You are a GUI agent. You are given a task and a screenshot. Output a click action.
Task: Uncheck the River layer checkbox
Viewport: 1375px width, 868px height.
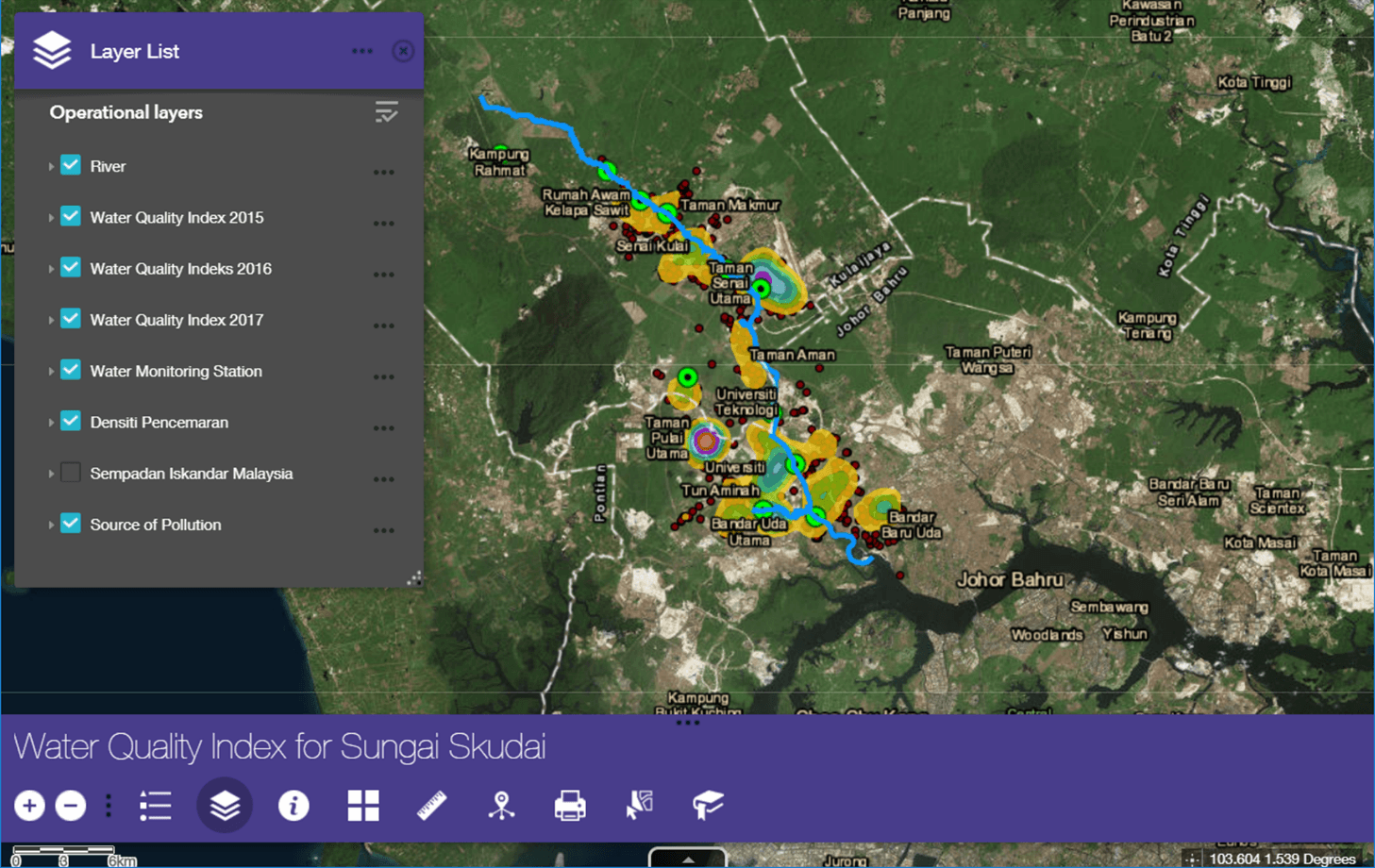pyautogui.click(x=71, y=165)
